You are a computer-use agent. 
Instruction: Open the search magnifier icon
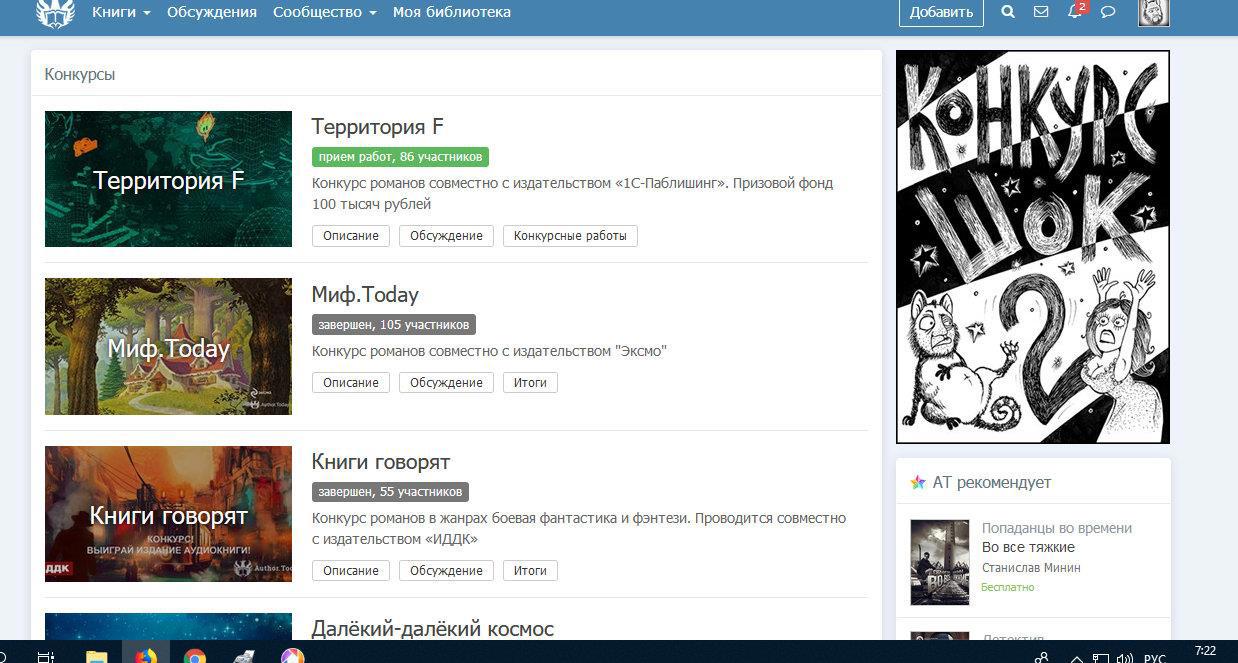tap(1008, 12)
